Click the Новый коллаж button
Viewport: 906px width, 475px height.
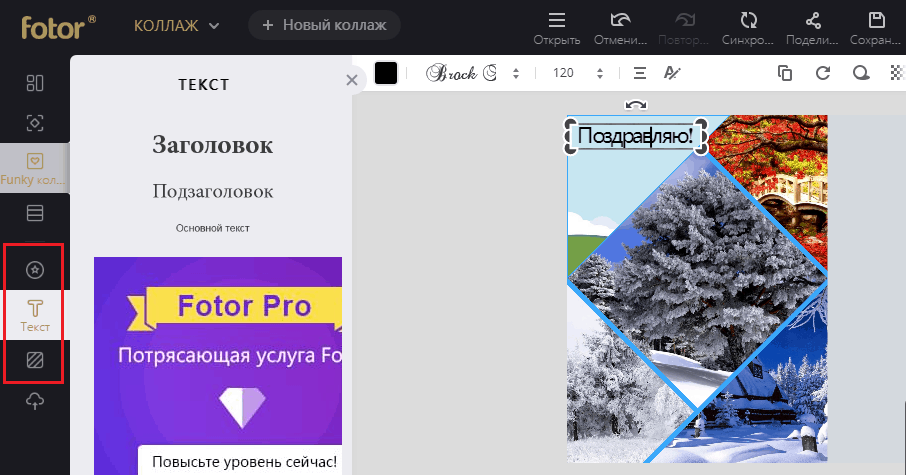[324, 25]
